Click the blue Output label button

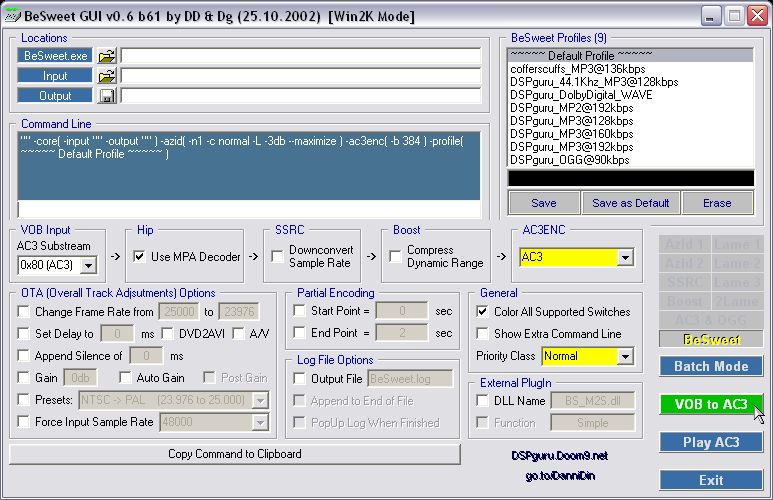(55, 96)
